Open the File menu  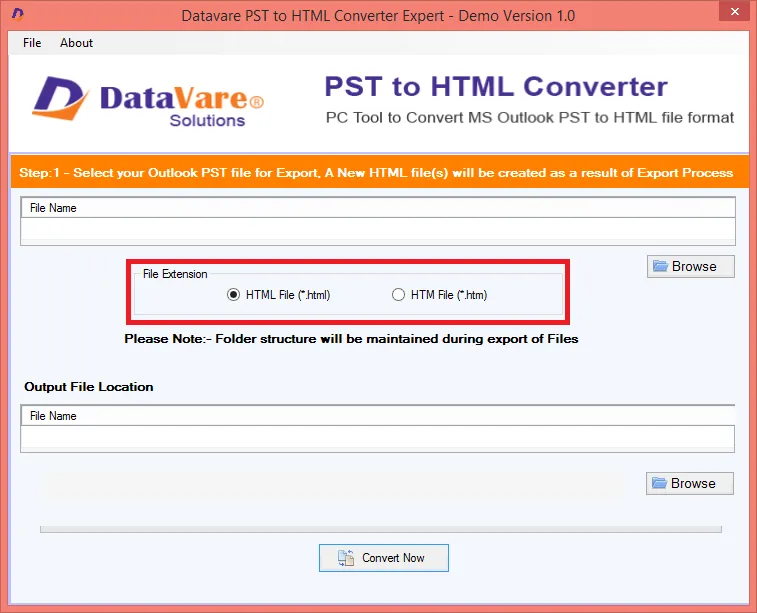[32, 43]
